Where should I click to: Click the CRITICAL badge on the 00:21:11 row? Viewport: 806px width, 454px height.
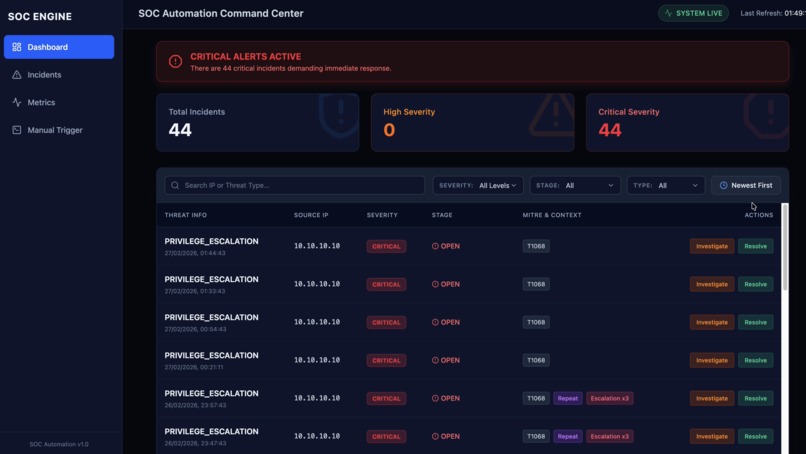coord(386,360)
